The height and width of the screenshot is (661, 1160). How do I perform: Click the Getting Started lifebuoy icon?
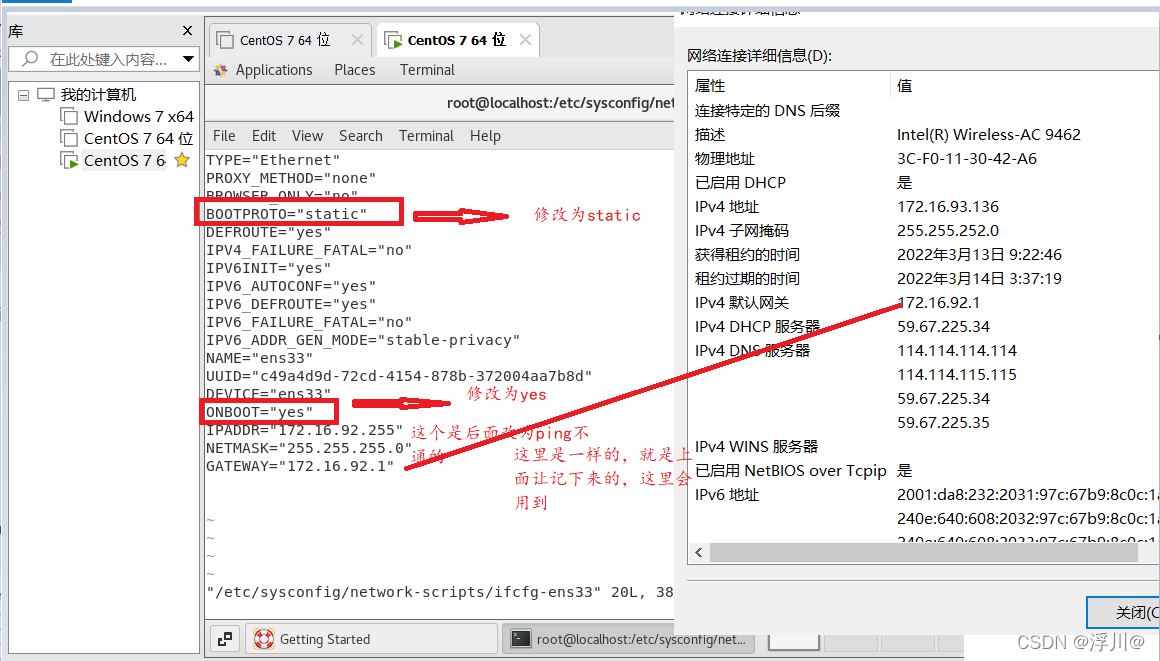(x=263, y=639)
